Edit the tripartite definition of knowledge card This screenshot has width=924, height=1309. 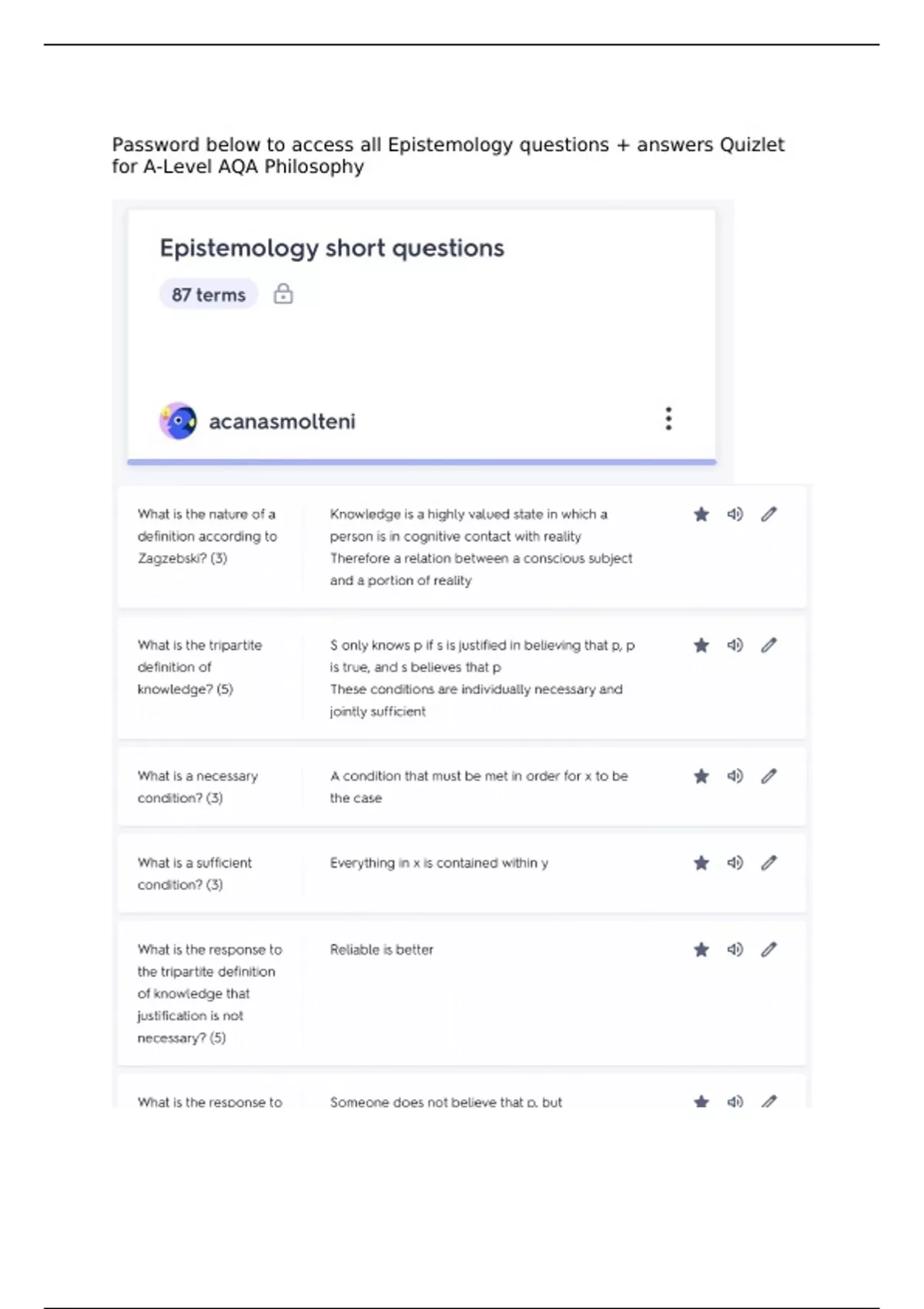click(x=769, y=645)
